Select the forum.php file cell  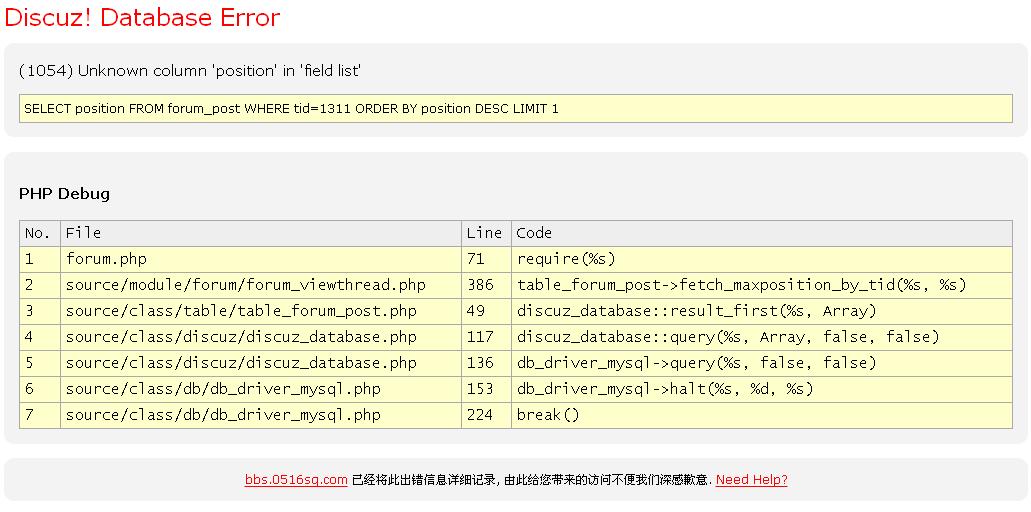pos(106,259)
